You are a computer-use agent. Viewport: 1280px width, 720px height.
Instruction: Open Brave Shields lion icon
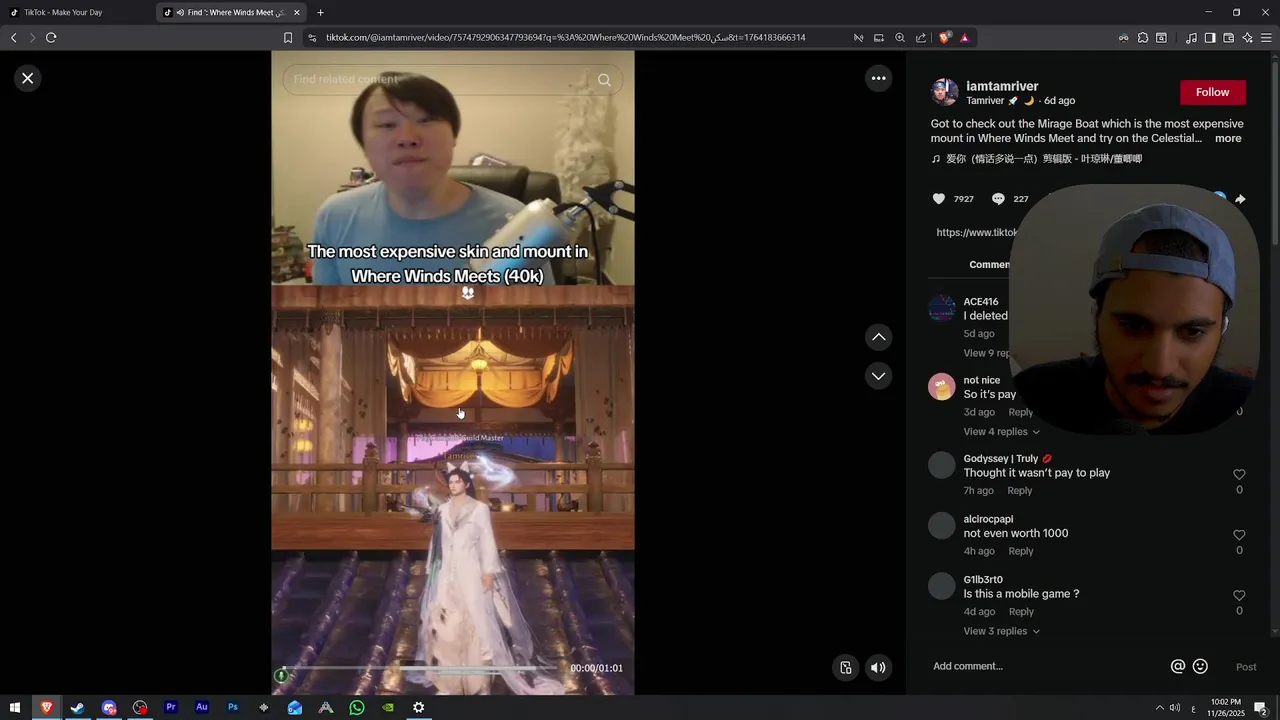tap(945, 37)
